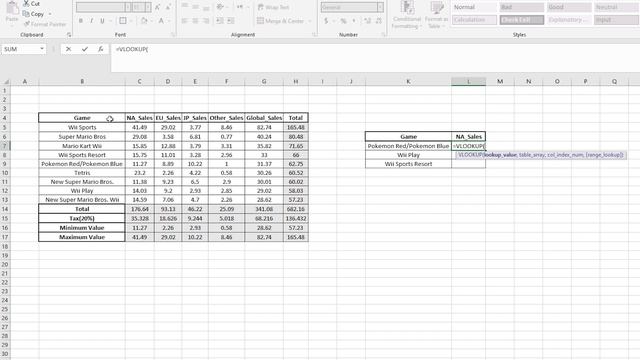
Task: Click the Fill Color bucket icon
Action: point(144,21)
